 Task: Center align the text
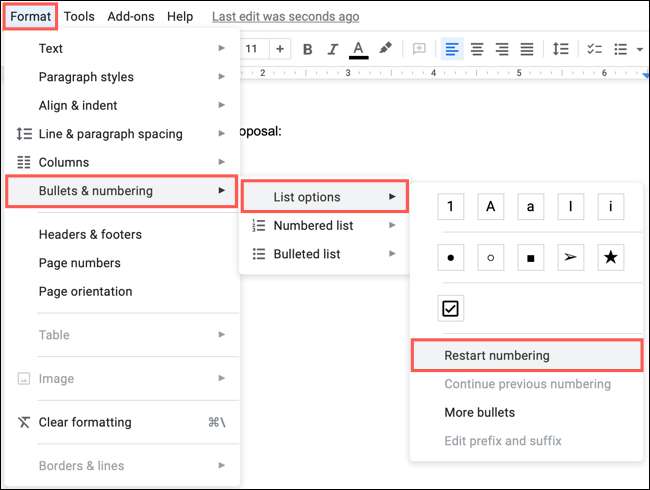point(477,49)
